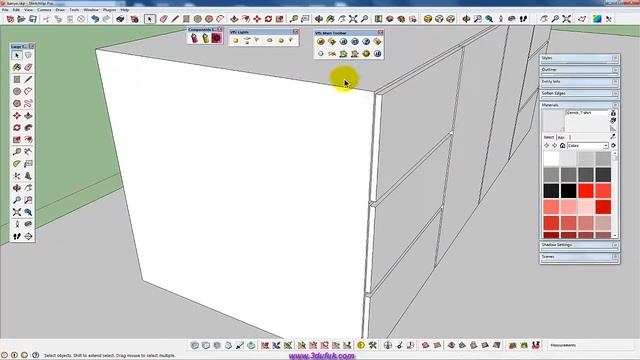This screenshot has height=360, width=640.
Task: Select the Line tool in Large Tool Set
Action: tap(28, 79)
